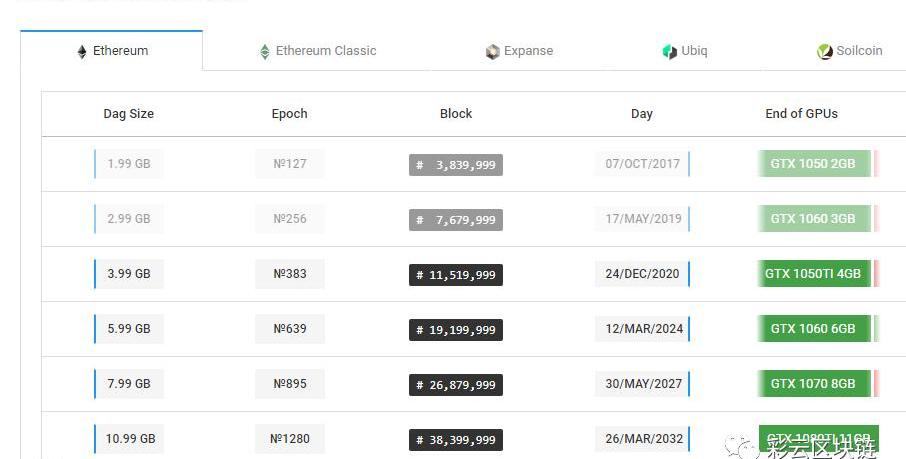The image size is (906, 459).
Task: Click the Dag Size column header
Action: coord(128,114)
